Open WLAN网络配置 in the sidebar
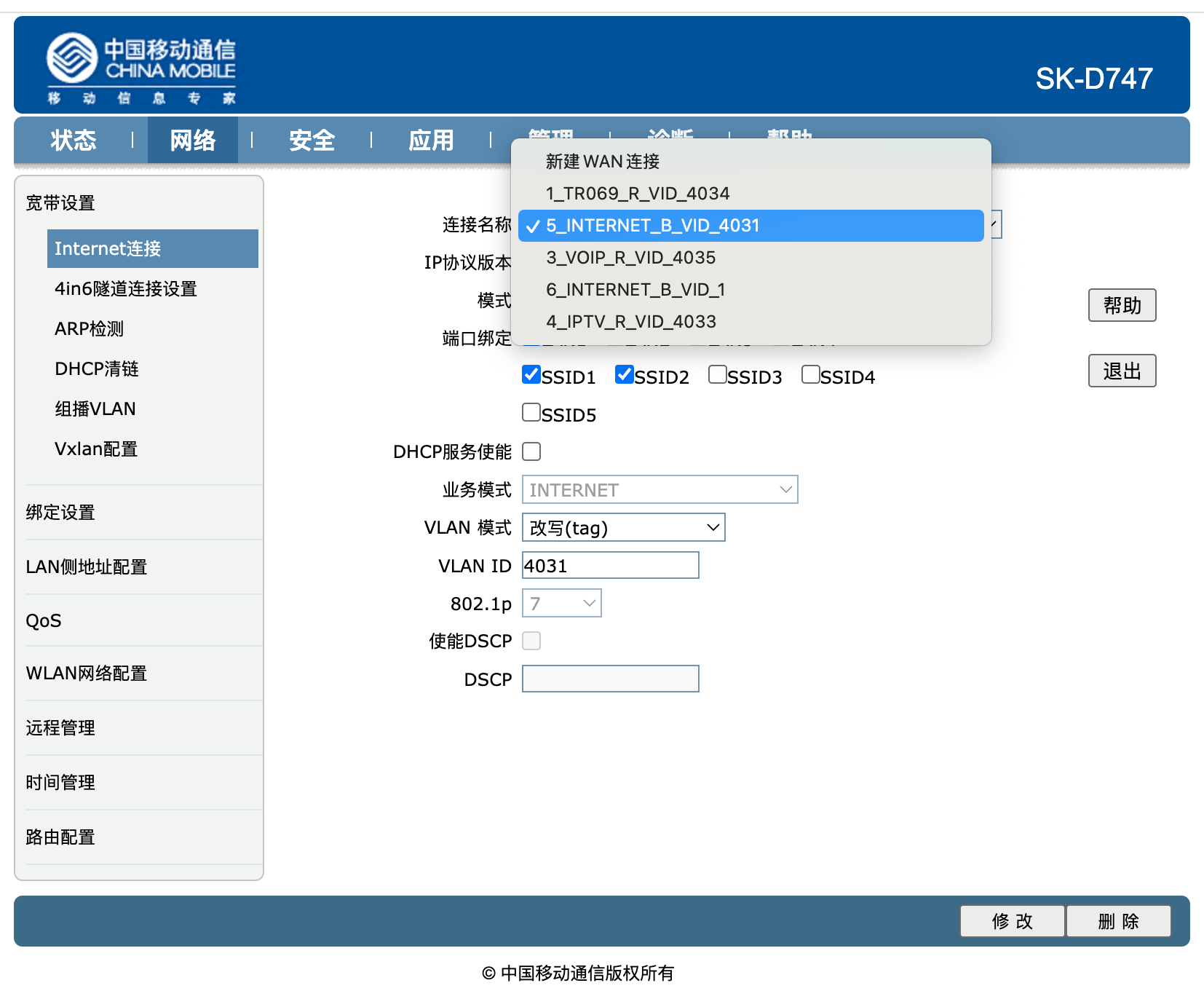This screenshot has width=1204, height=999. click(x=87, y=674)
